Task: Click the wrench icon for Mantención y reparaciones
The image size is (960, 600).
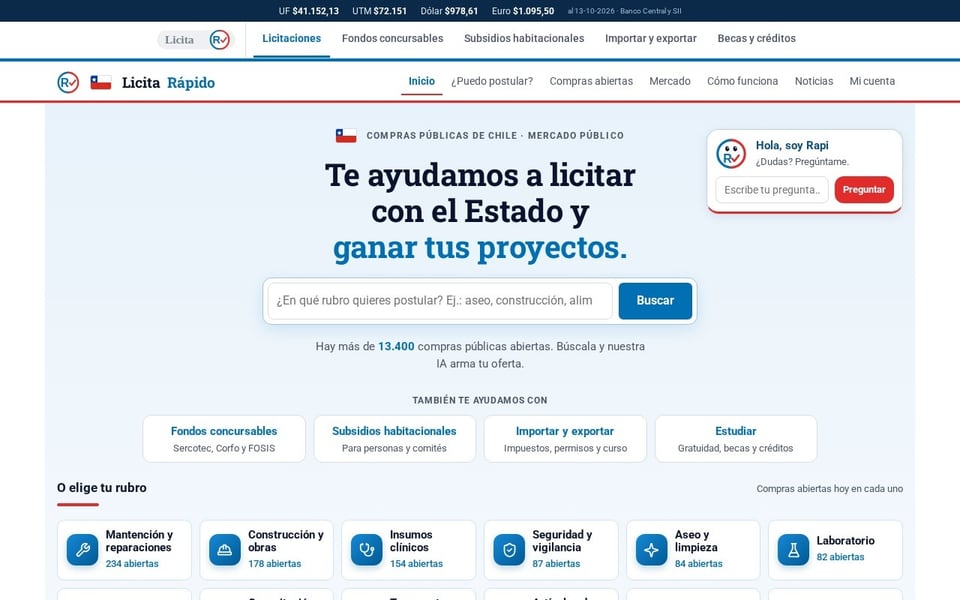Action: tap(83, 549)
